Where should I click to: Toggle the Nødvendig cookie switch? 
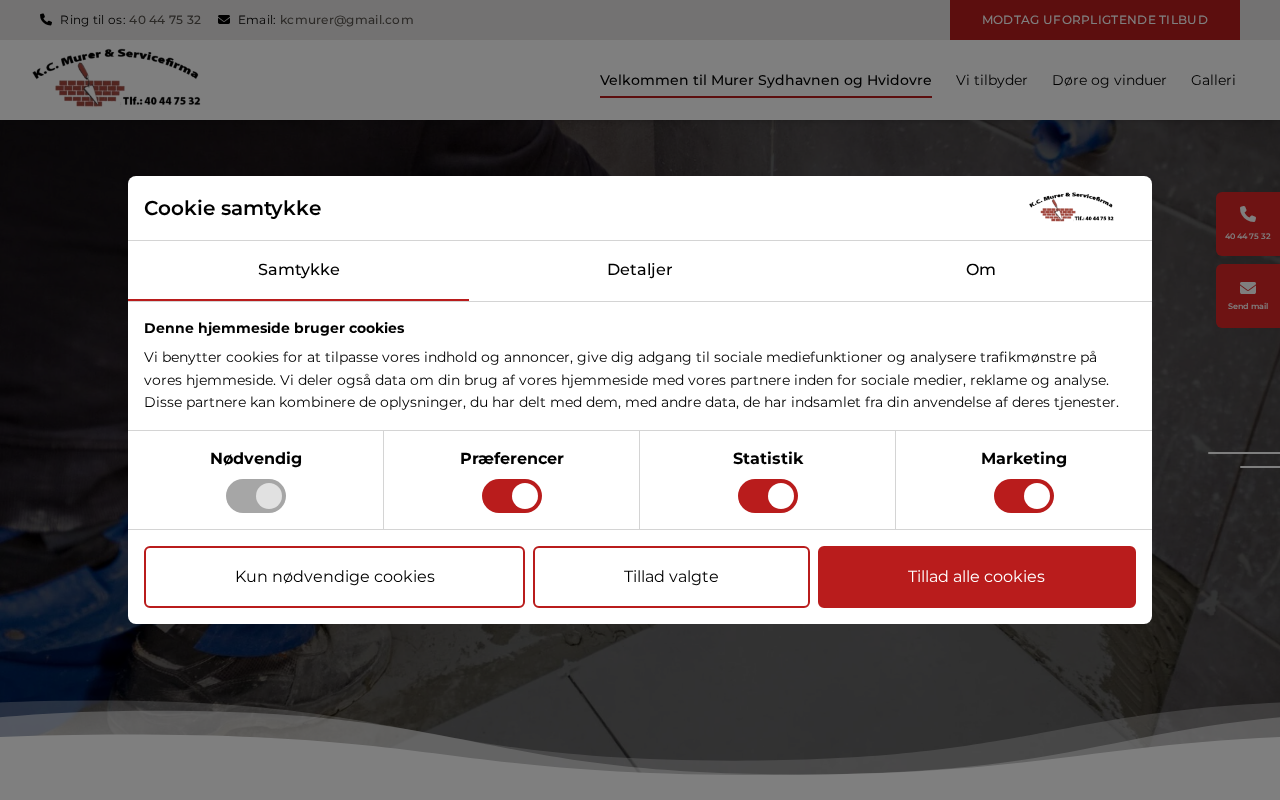256,496
